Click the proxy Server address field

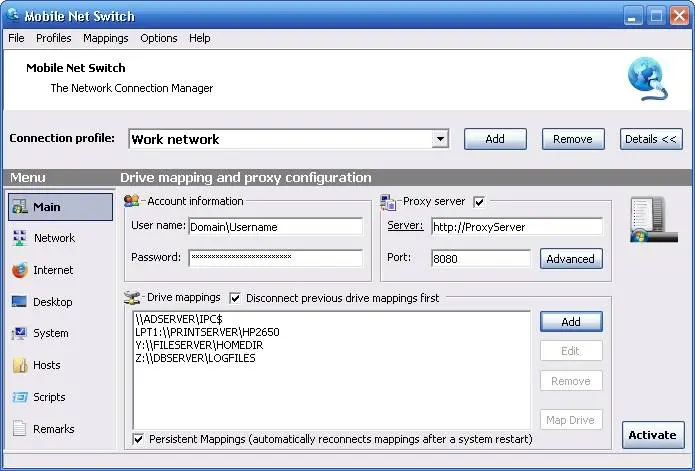[517, 226]
